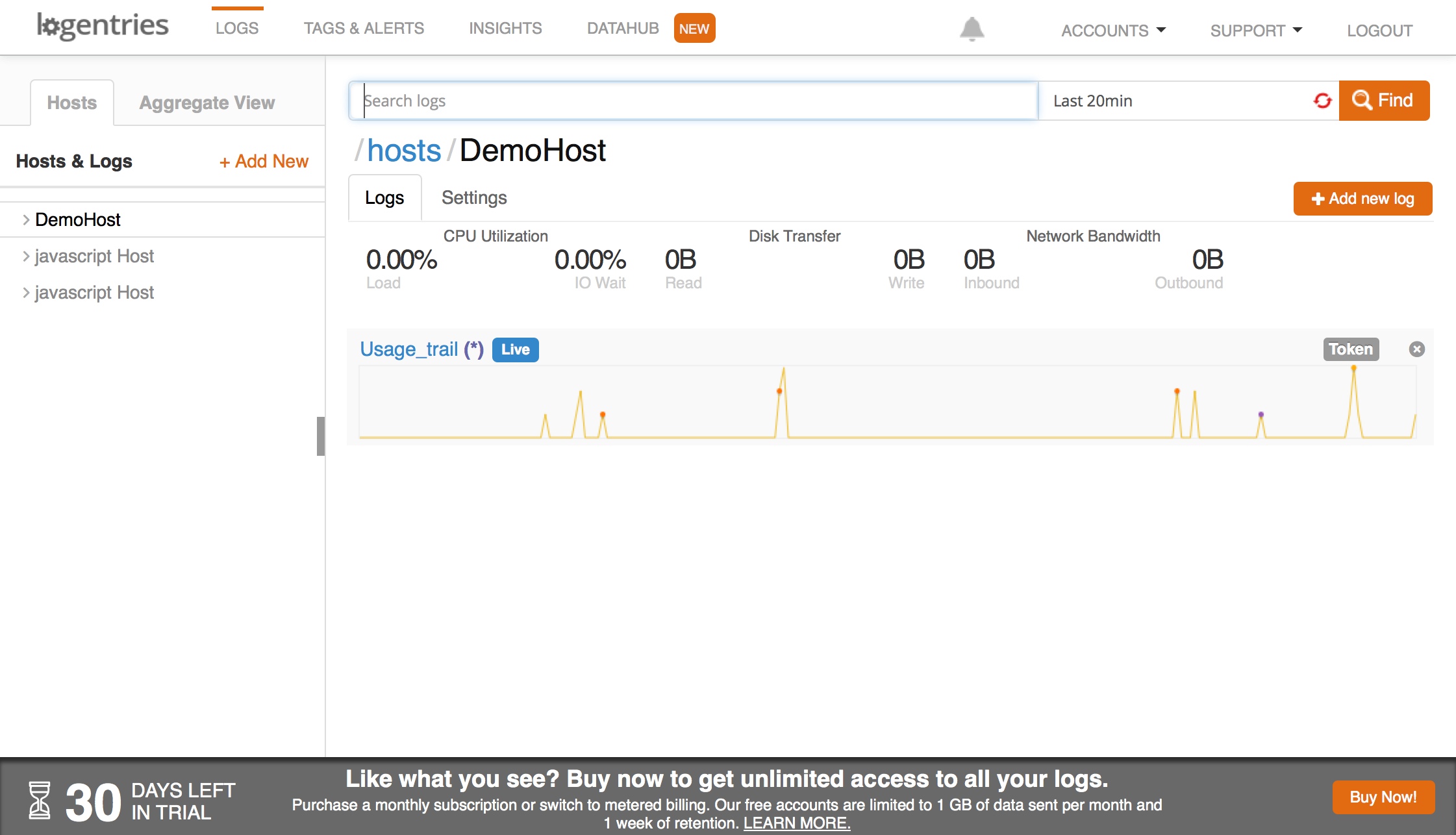Open the Support dropdown menu

[1256, 31]
